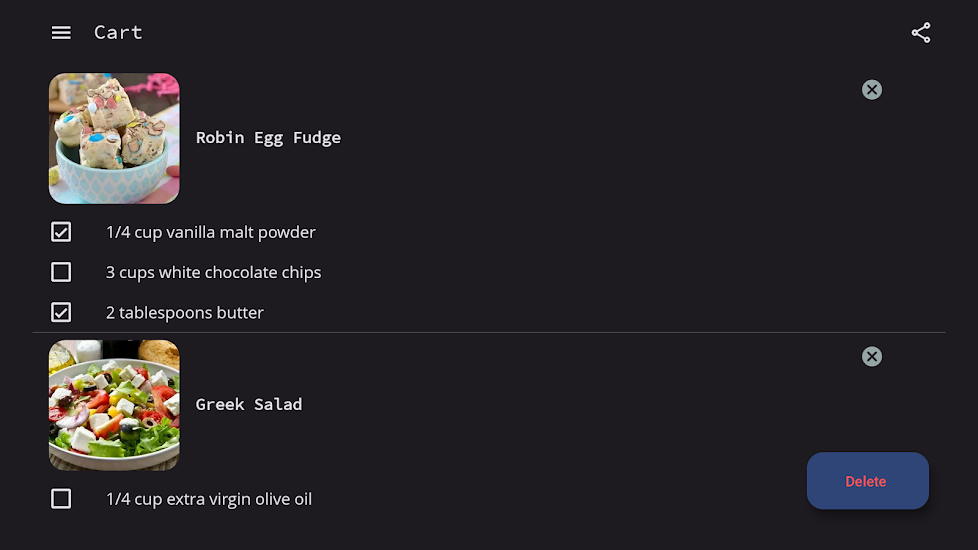This screenshot has width=978, height=550.
Task: Click the Cart page title
Action: (x=118, y=32)
